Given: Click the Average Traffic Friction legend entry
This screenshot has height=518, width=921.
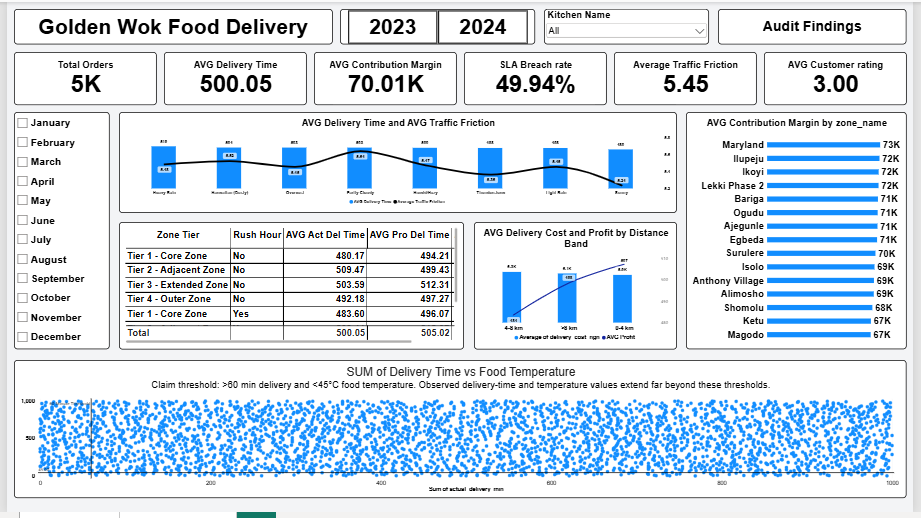Looking at the screenshot, I should [419, 201].
